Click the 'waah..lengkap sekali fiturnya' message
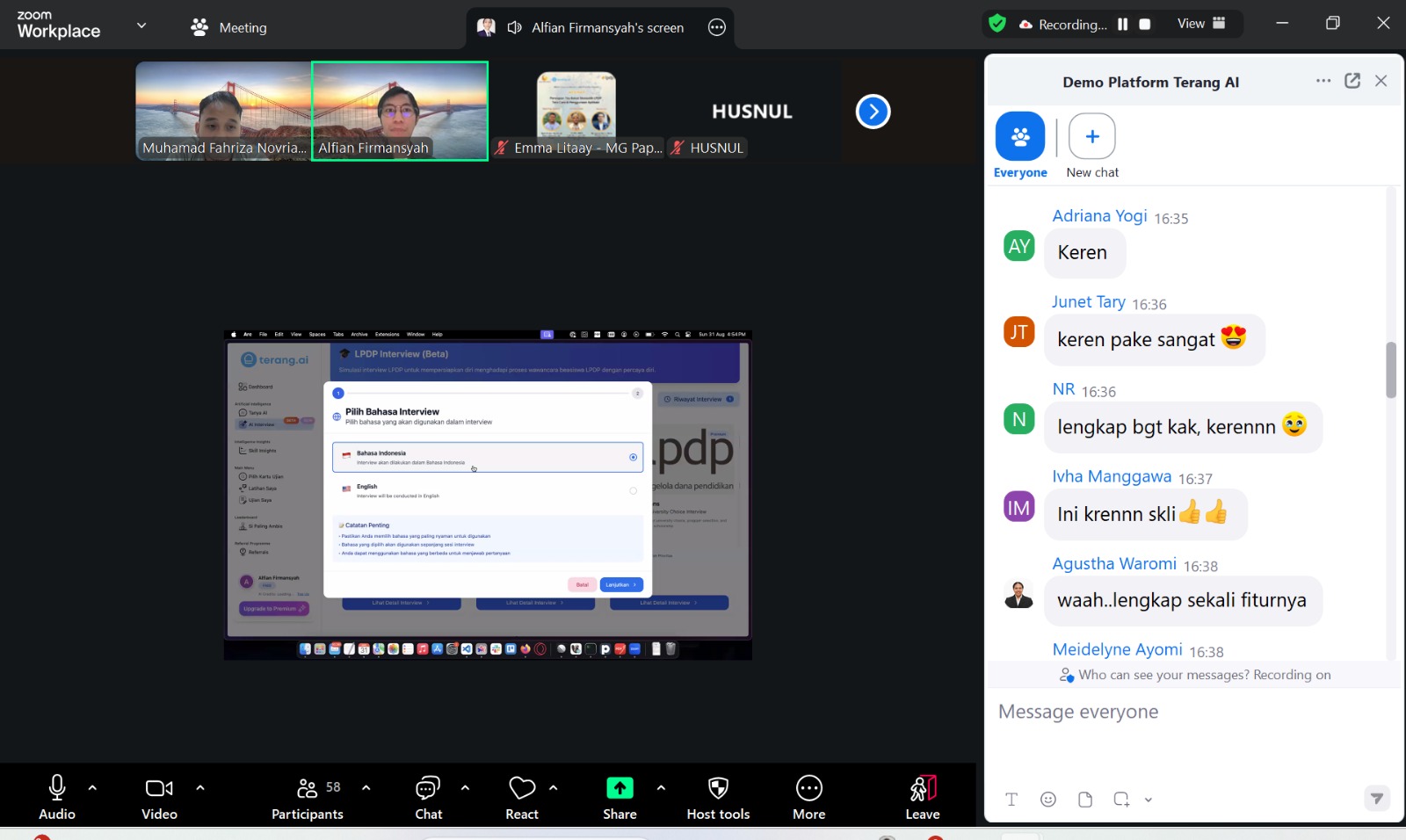Image resolution: width=1406 pixels, height=840 pixels. (x=1183, y=601)
